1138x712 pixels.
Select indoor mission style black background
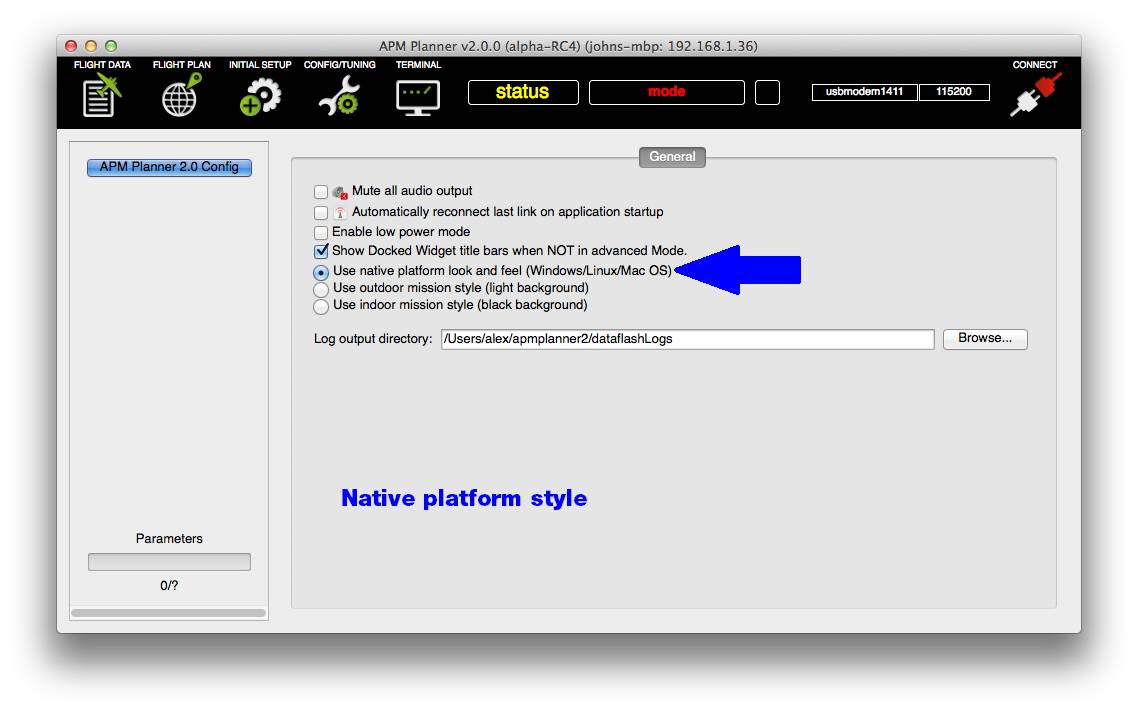(322, 306)
